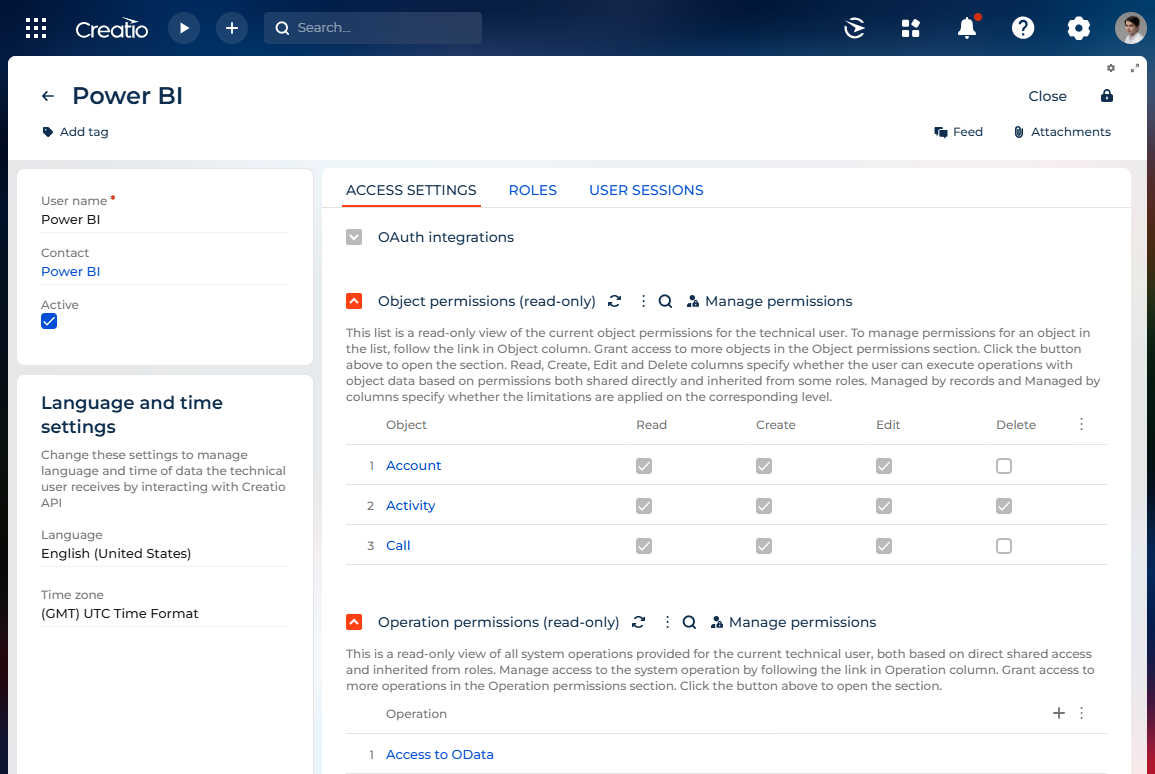Open the Attachments panel
The width and height of the screenshot is (1155, 774).
(x=1062, y=132)
